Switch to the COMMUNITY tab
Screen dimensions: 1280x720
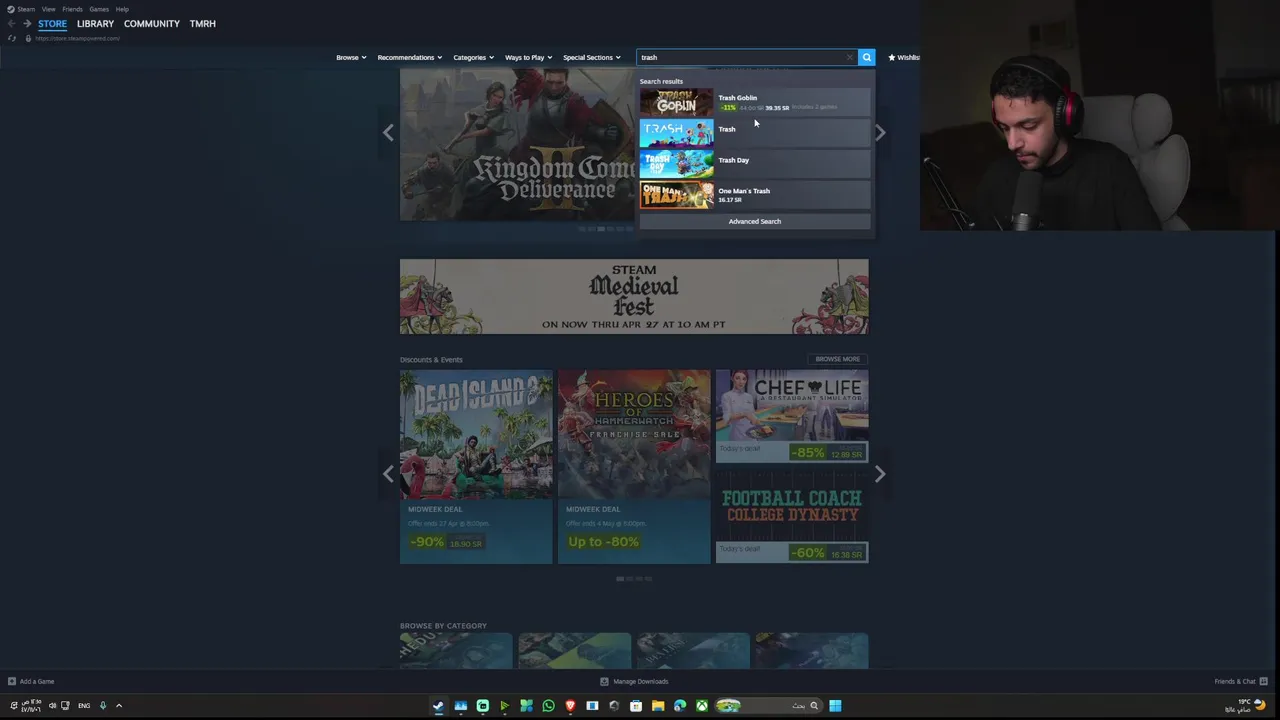pos(152,23)
